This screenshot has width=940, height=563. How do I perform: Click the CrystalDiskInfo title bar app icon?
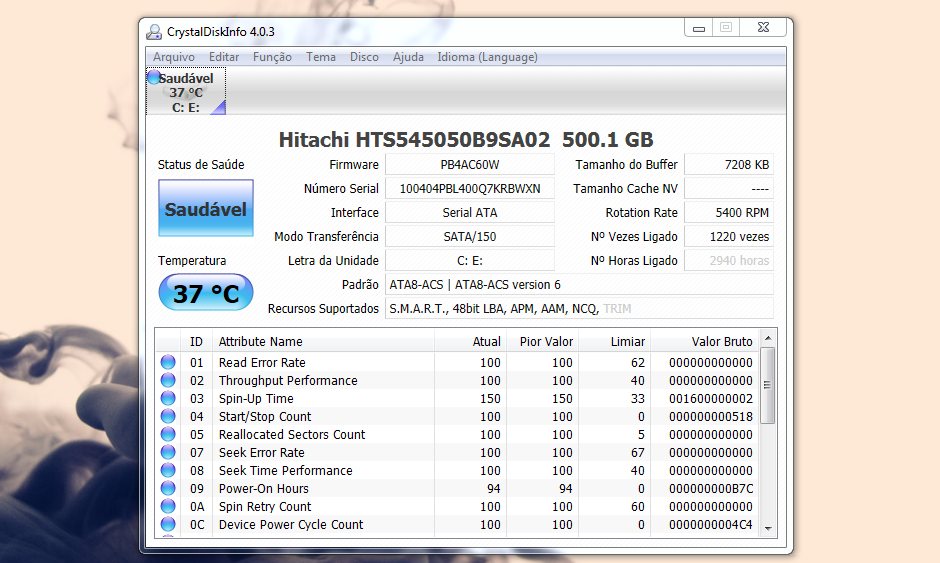click(154, 31)
